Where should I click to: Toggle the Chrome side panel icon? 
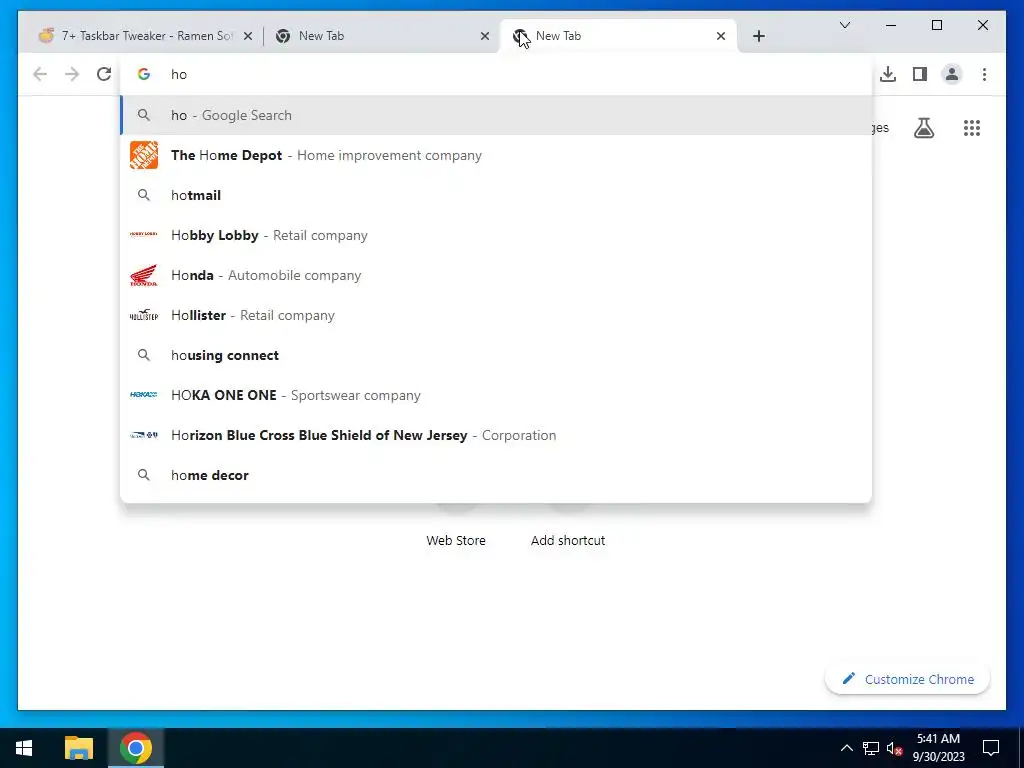click(x=920, y=74)
